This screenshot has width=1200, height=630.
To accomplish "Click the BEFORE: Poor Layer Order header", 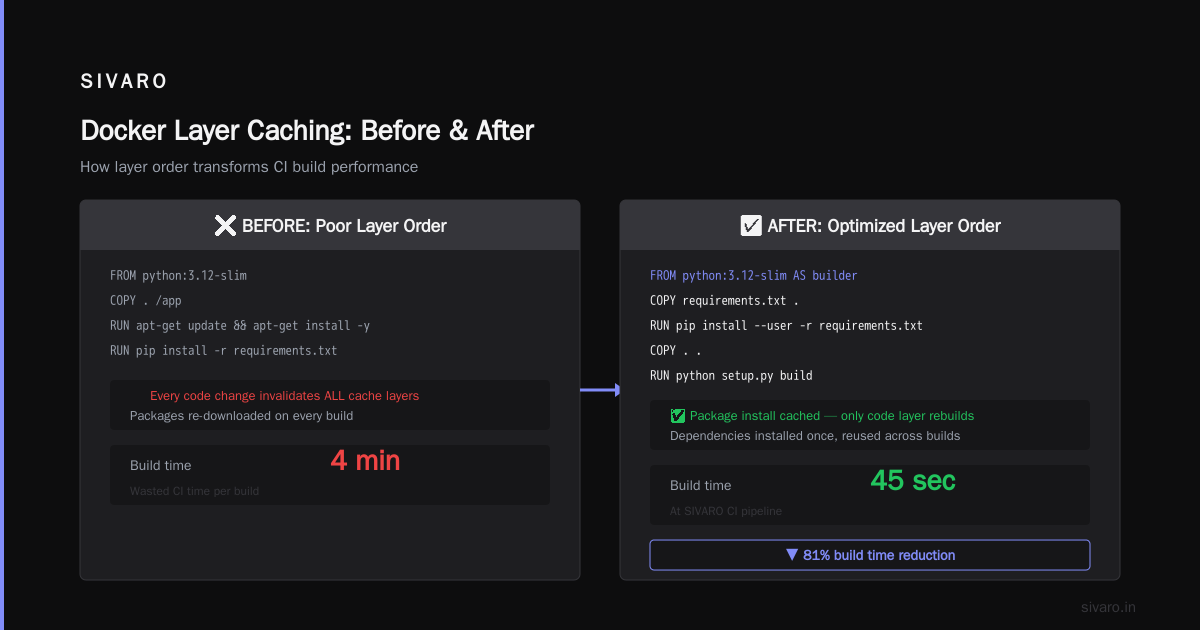I will point(330,225).
